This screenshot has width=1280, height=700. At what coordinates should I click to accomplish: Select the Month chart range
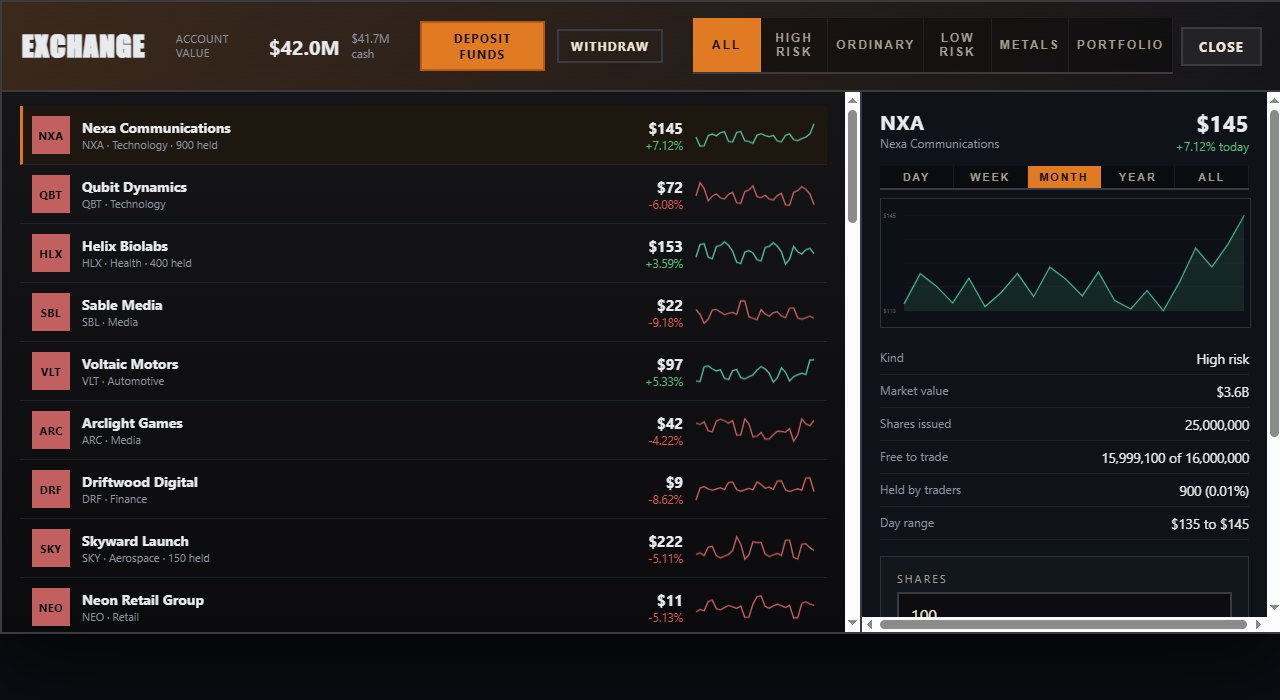tap(1064, 177)
